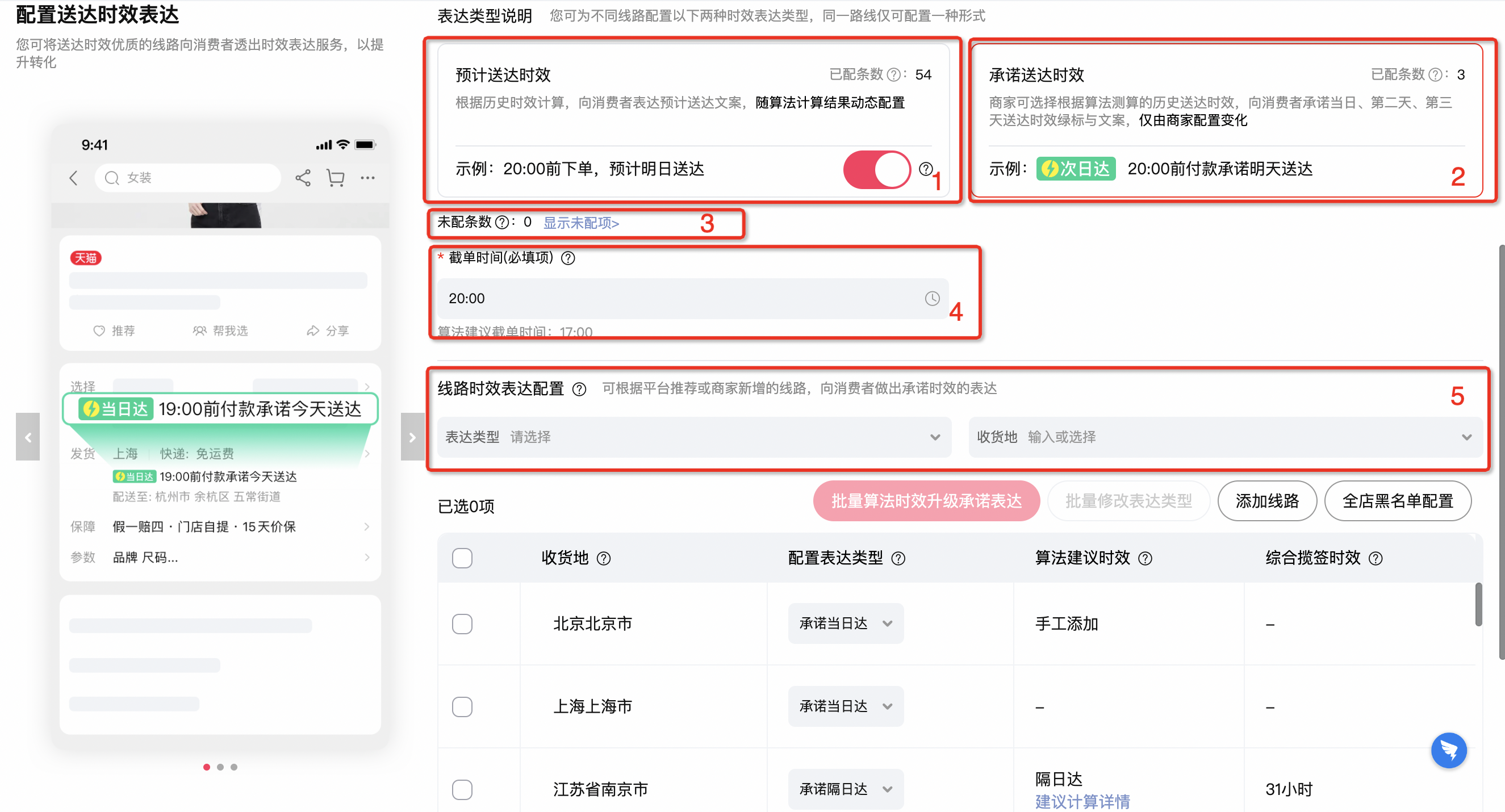Image resolution: width=1505 pixels, height=812 pixels.
Task: Open 承诺当日达 dropdown for 上海上海市
Action: click(x=846, y=707)
